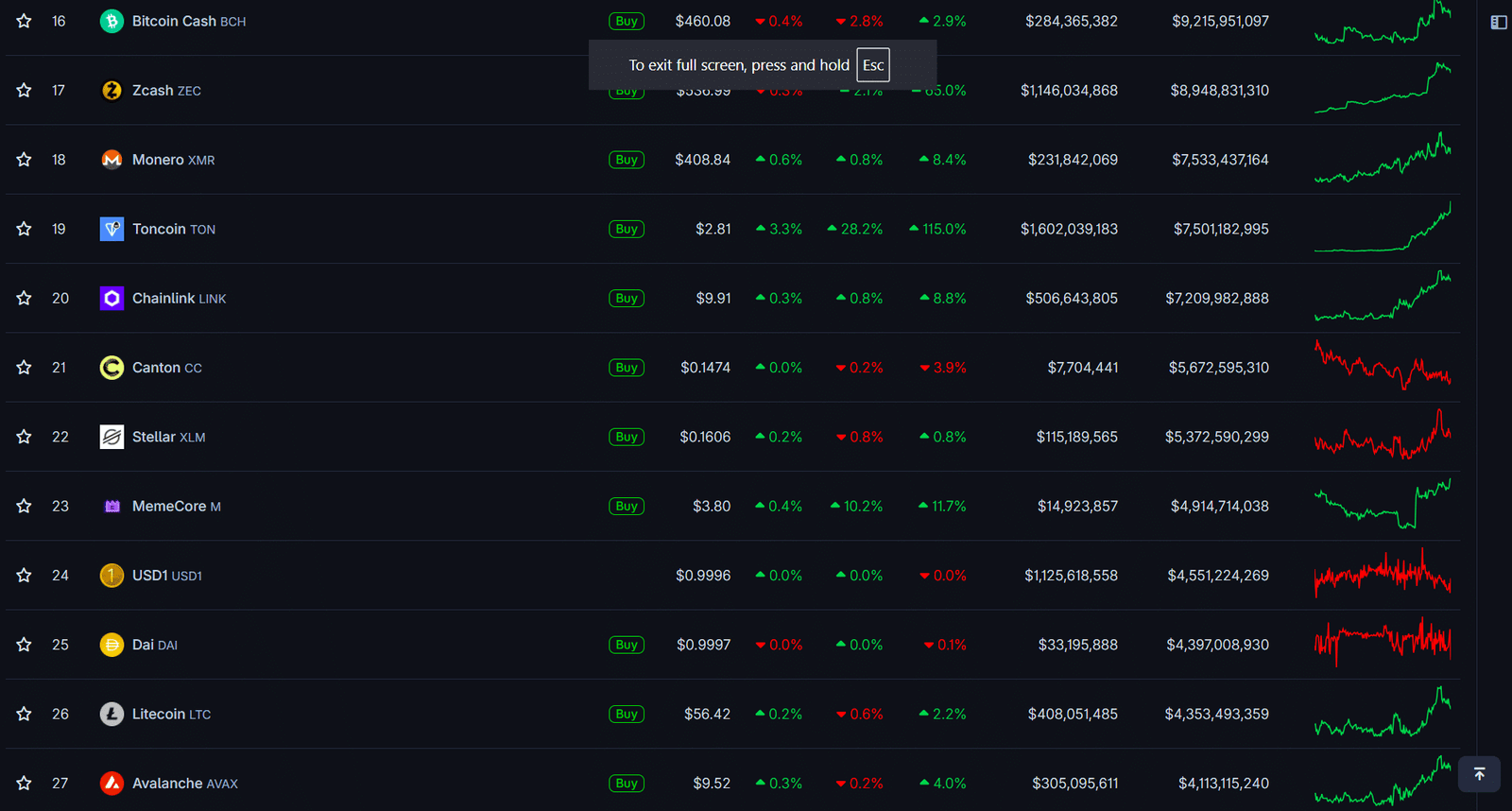Click Toncoin price $2.81
This screenshot has width=1512, height=811.
pyautogui.click(x=713, y=229)
